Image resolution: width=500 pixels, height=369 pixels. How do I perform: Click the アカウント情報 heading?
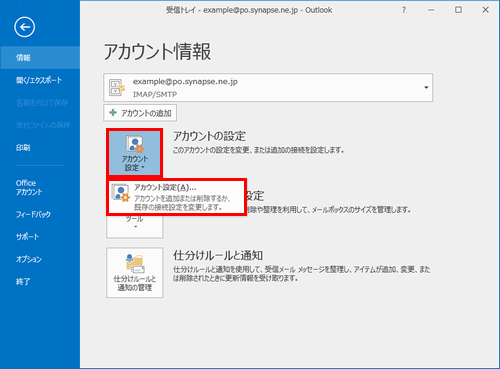[x=157, y=52]
